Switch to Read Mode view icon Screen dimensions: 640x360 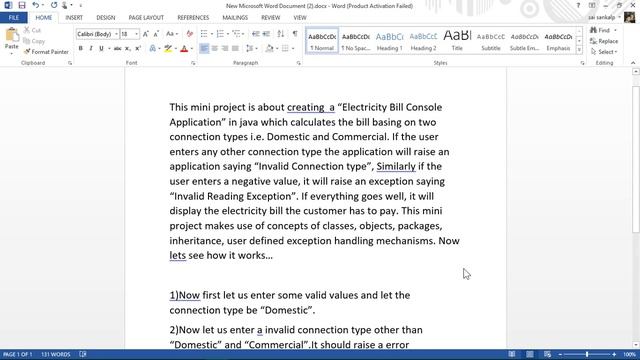512,354
